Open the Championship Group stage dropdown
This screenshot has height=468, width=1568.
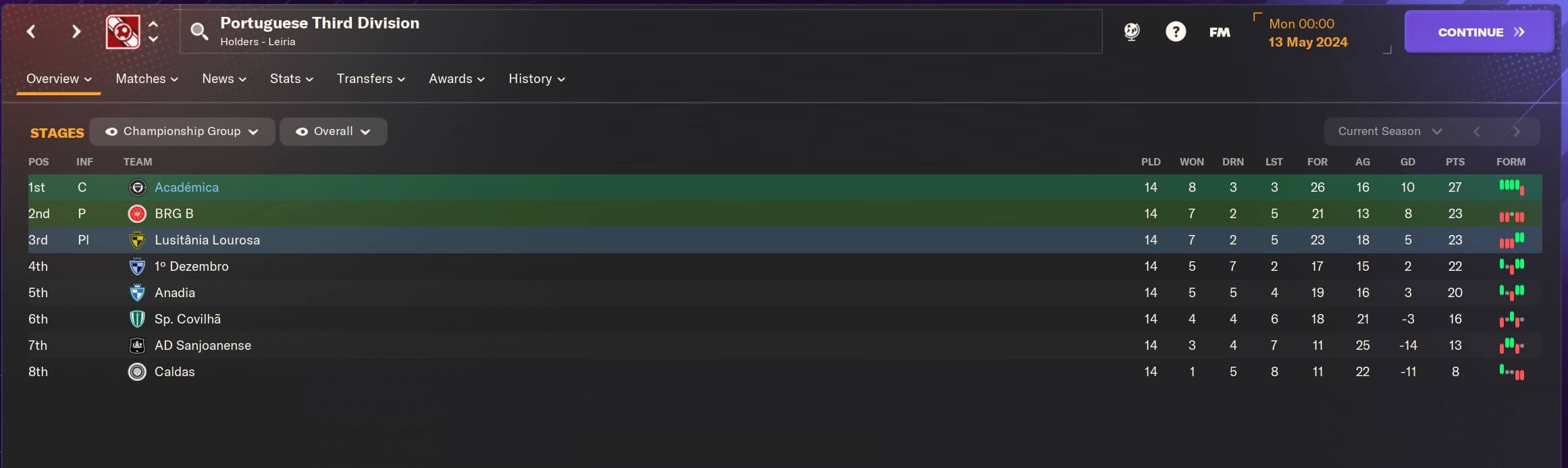click(x=182, y=132)
